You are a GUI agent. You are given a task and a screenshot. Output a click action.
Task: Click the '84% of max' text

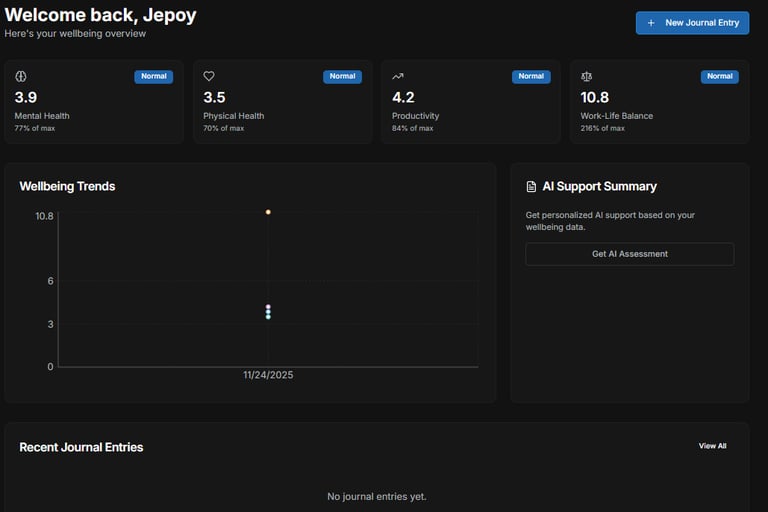pos(412,128)
